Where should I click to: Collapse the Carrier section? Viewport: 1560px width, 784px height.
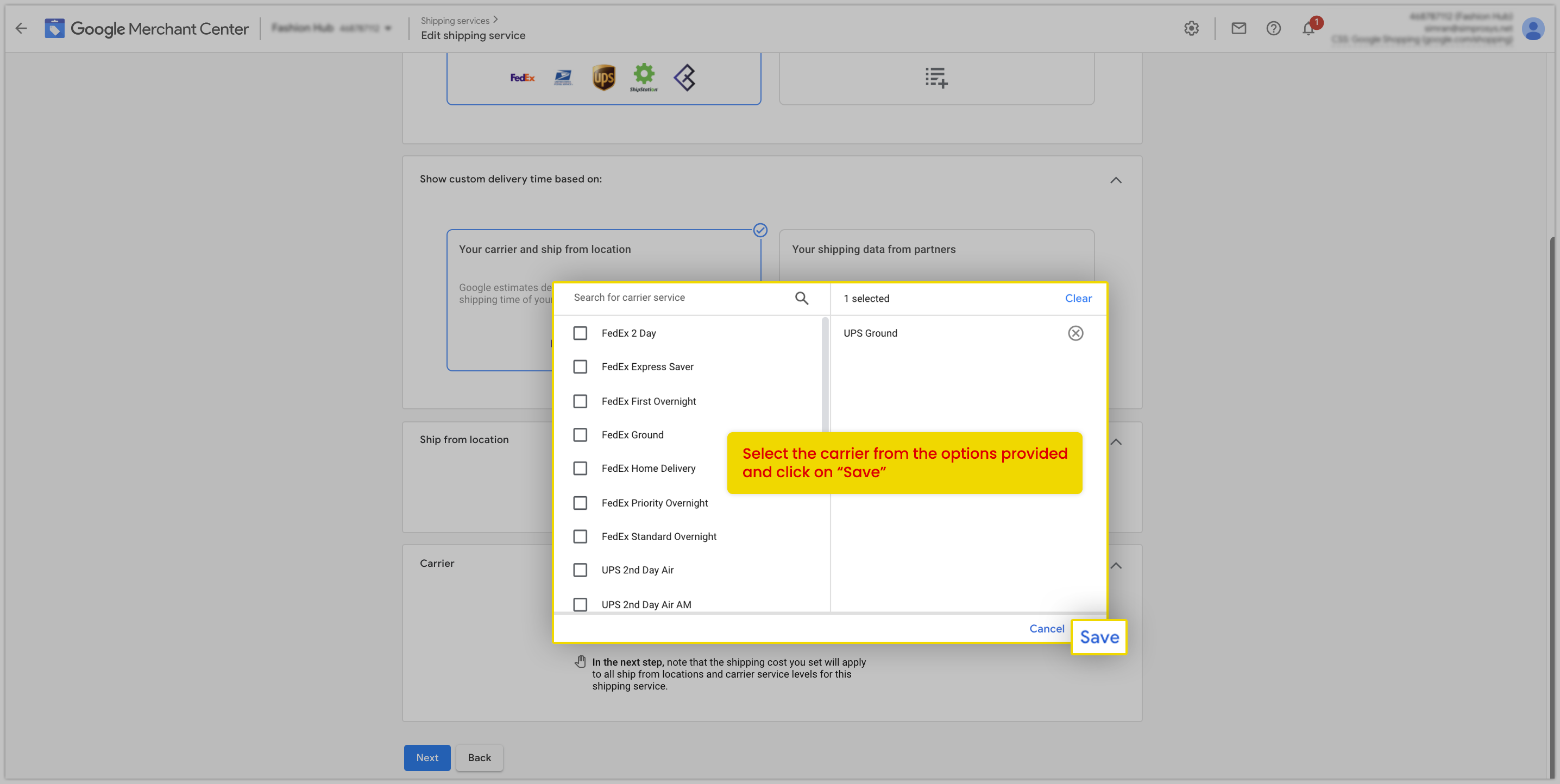[x=1116, y=565]
